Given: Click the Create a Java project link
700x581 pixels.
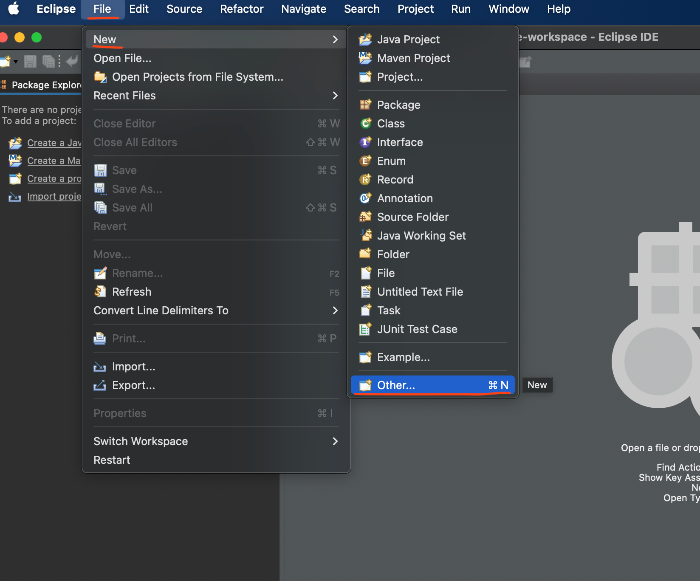Looking at the screenshot, I should click(x=54, y=143).
